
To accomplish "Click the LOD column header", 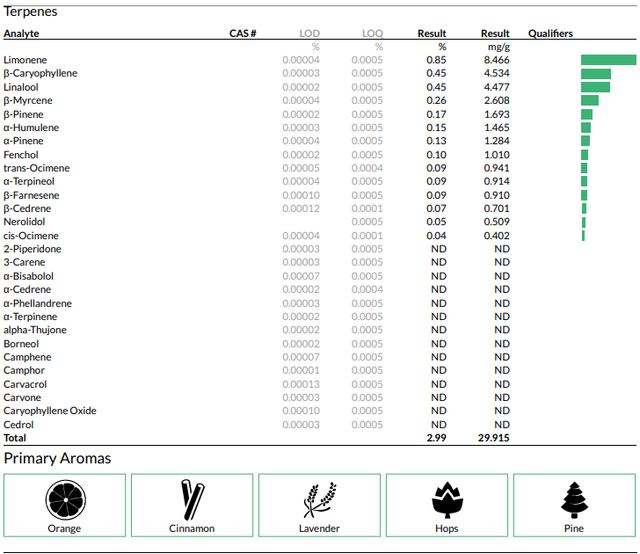I will 309,33.
